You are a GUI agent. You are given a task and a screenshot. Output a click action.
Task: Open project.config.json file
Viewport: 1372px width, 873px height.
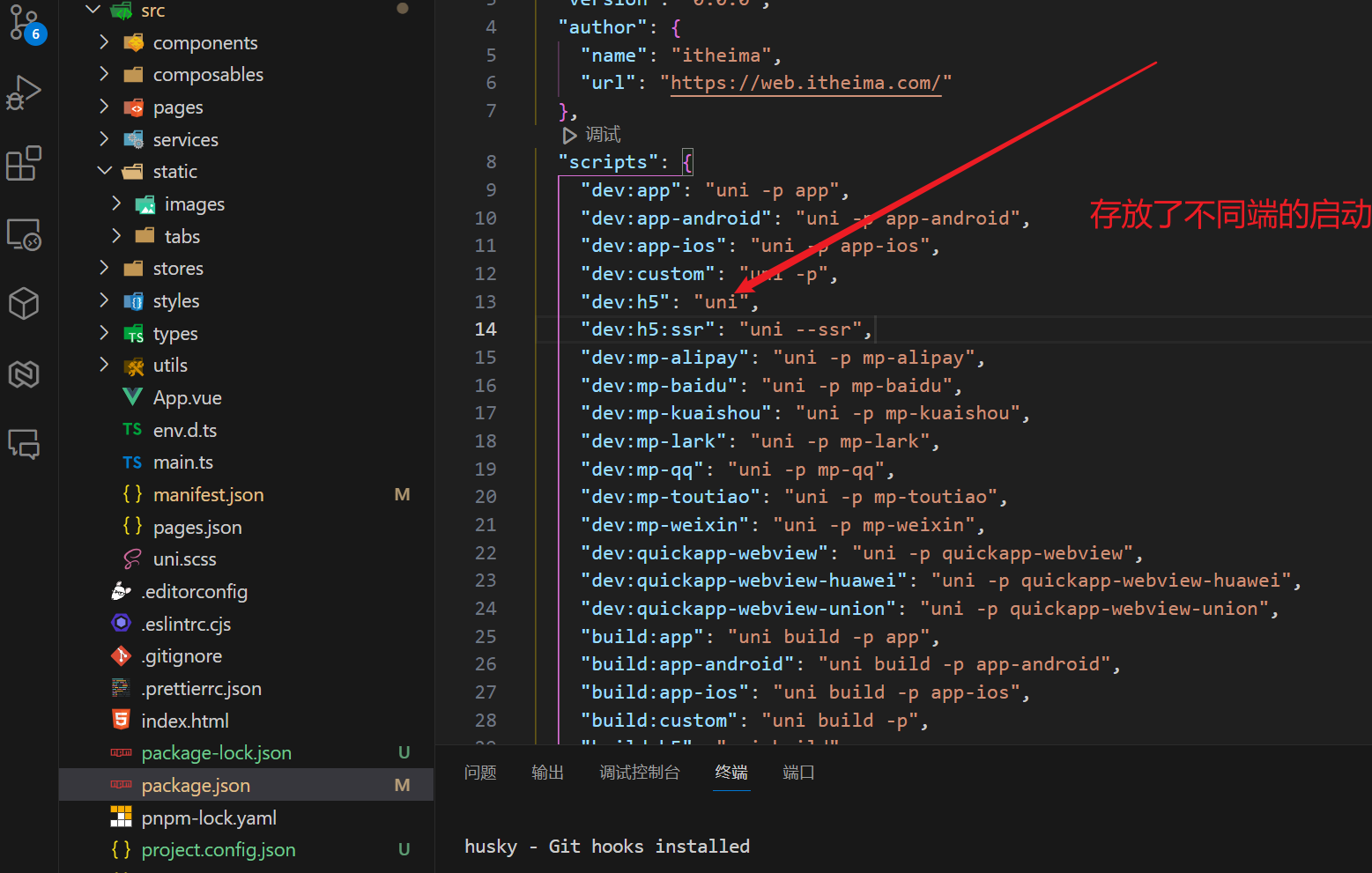pos(219,849)
